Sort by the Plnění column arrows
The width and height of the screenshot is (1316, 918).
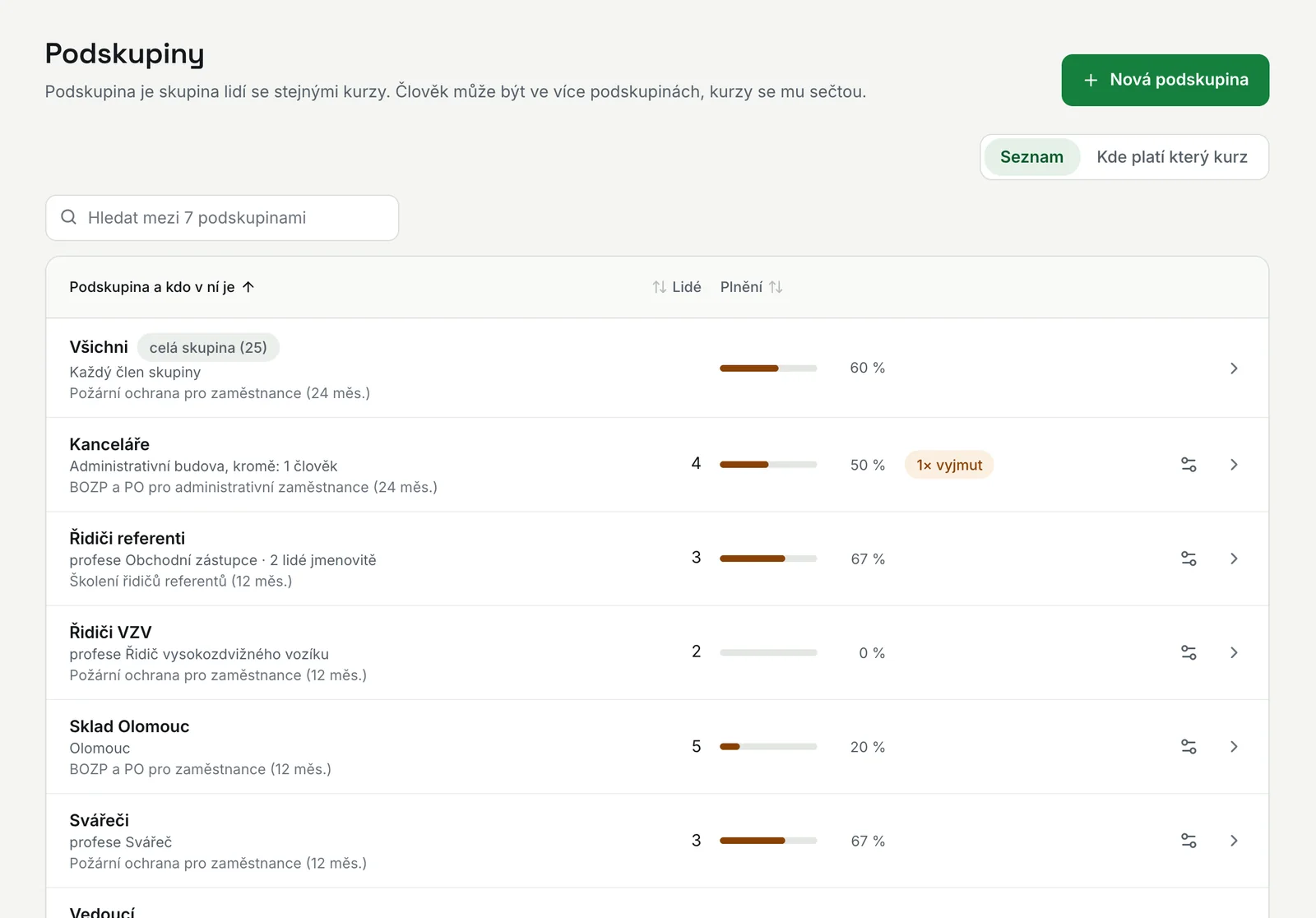point(776,287)
